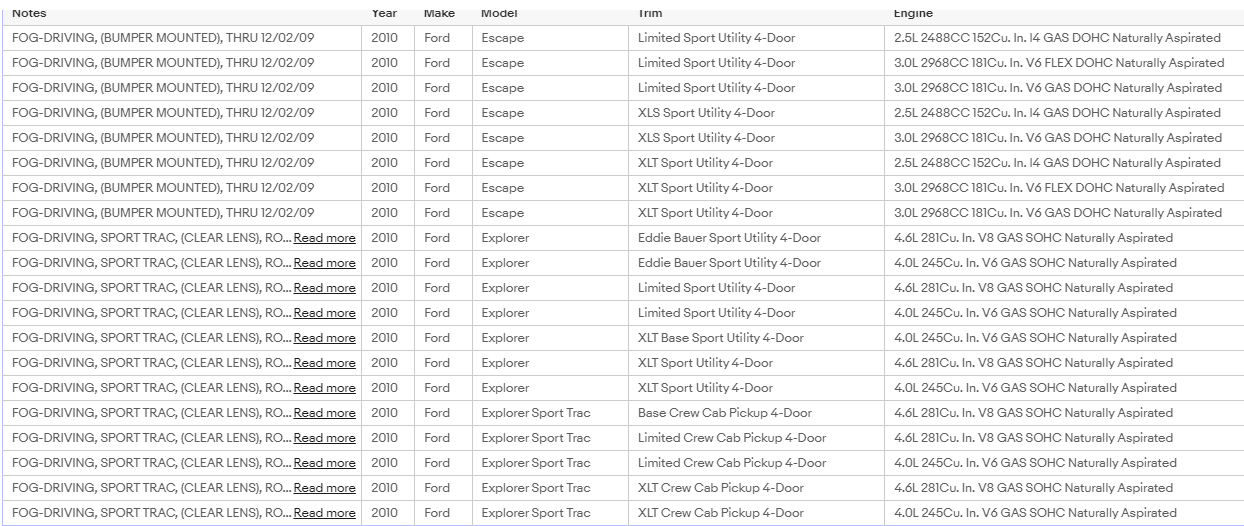1244x526 pixels.
Task: Click Read more on XLT Base Sport Utility row
Action: pos(324,338)
